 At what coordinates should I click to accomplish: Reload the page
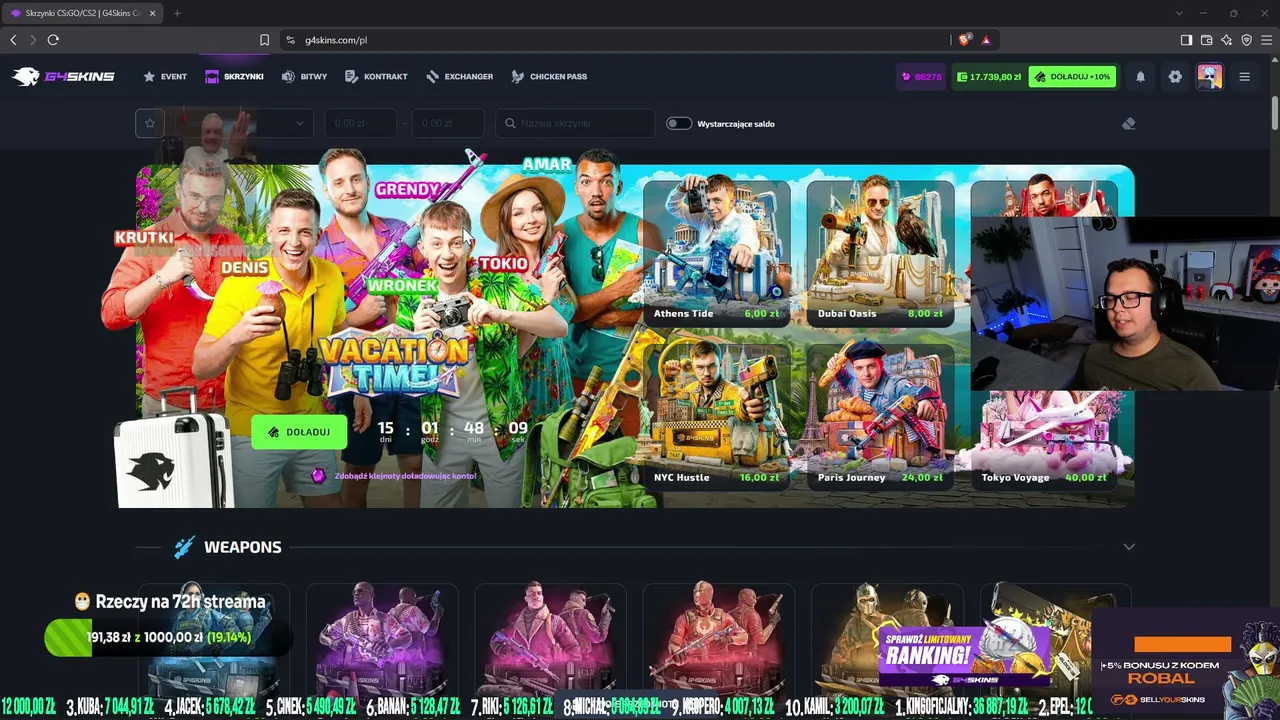point(53,40)
